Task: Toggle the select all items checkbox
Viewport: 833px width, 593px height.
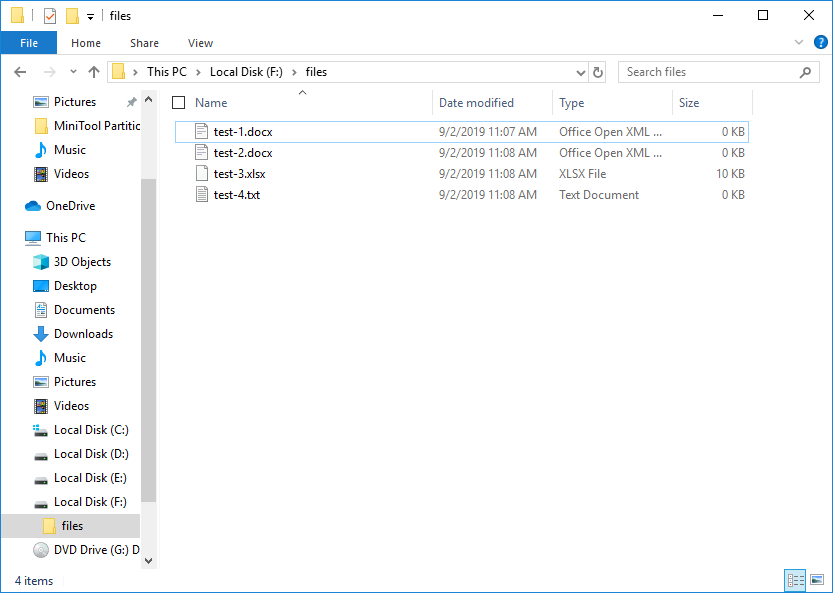Action: pyautogui.click(x=178, y=103)
